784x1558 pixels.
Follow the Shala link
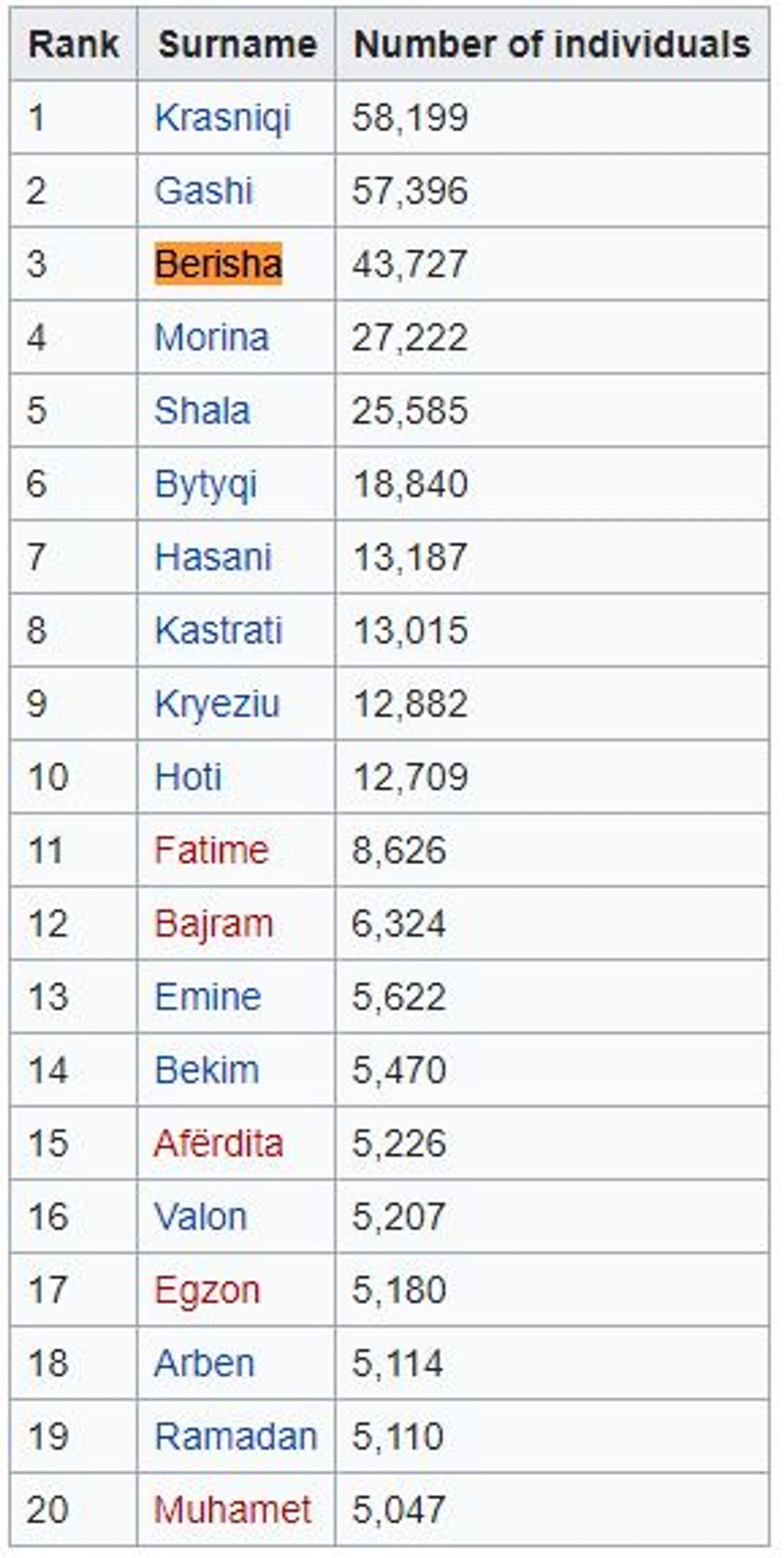pyautogui.click(x=202, y=410)
